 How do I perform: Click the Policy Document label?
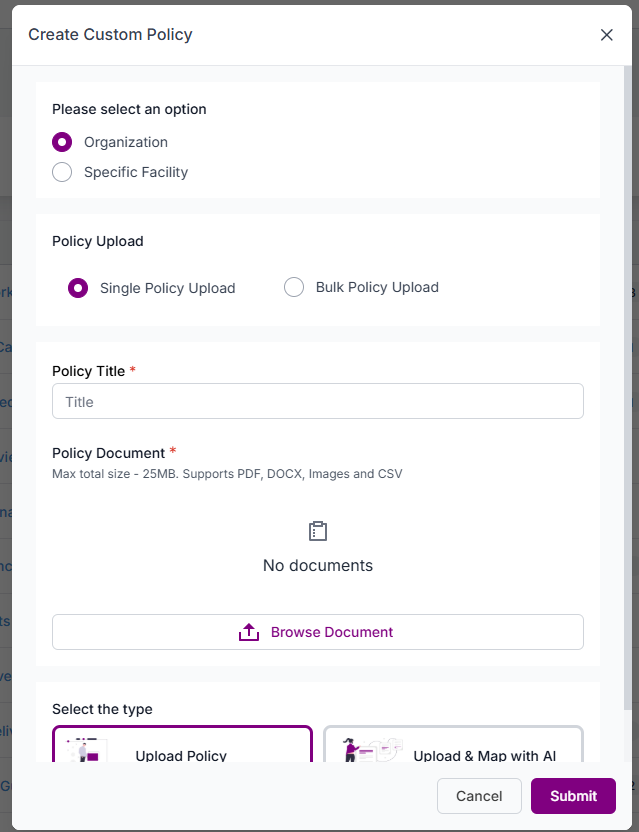(x=107, y=453)
